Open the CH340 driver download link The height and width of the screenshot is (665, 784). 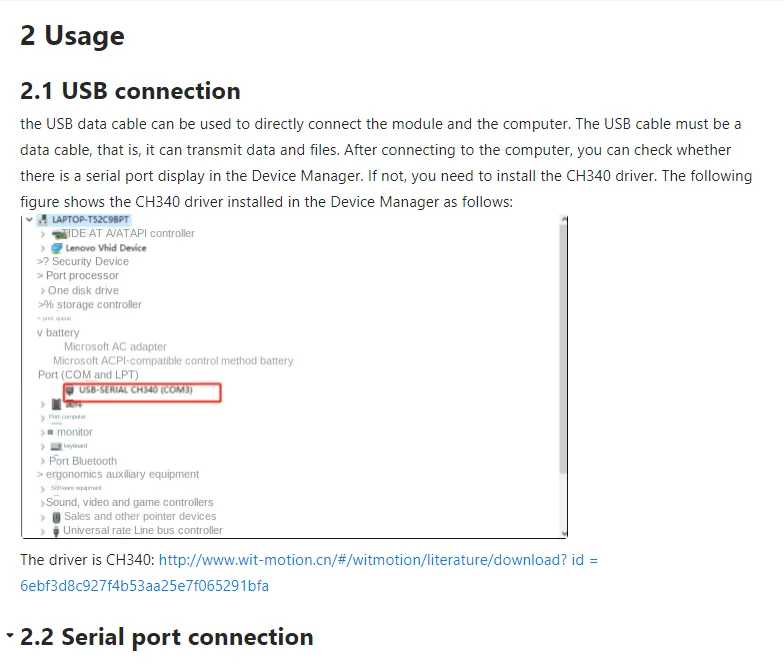pyautogui.click(x=378, y=560)
